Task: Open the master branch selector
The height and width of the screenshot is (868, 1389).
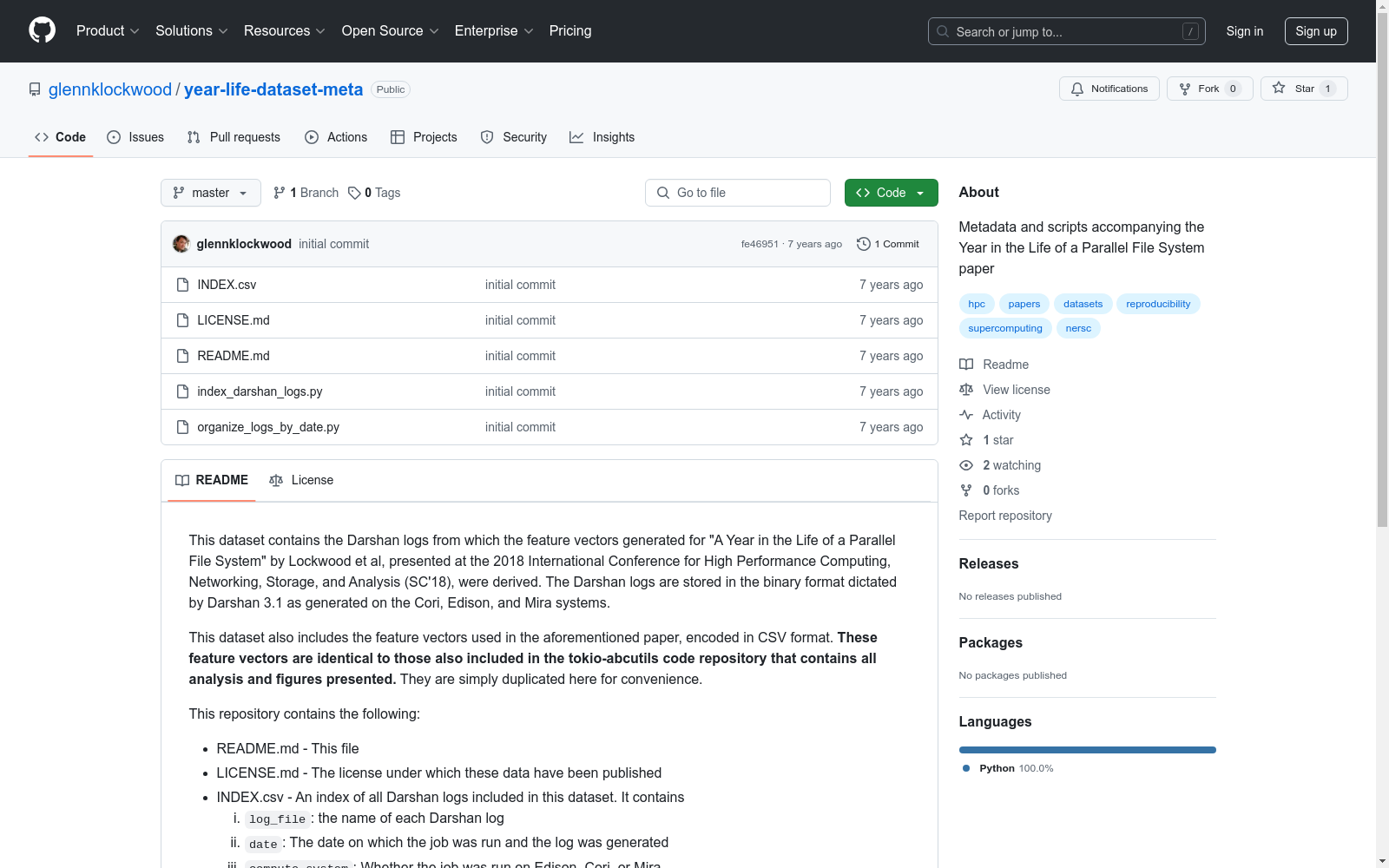Action: pyautogui.click(x=211, y=193)
